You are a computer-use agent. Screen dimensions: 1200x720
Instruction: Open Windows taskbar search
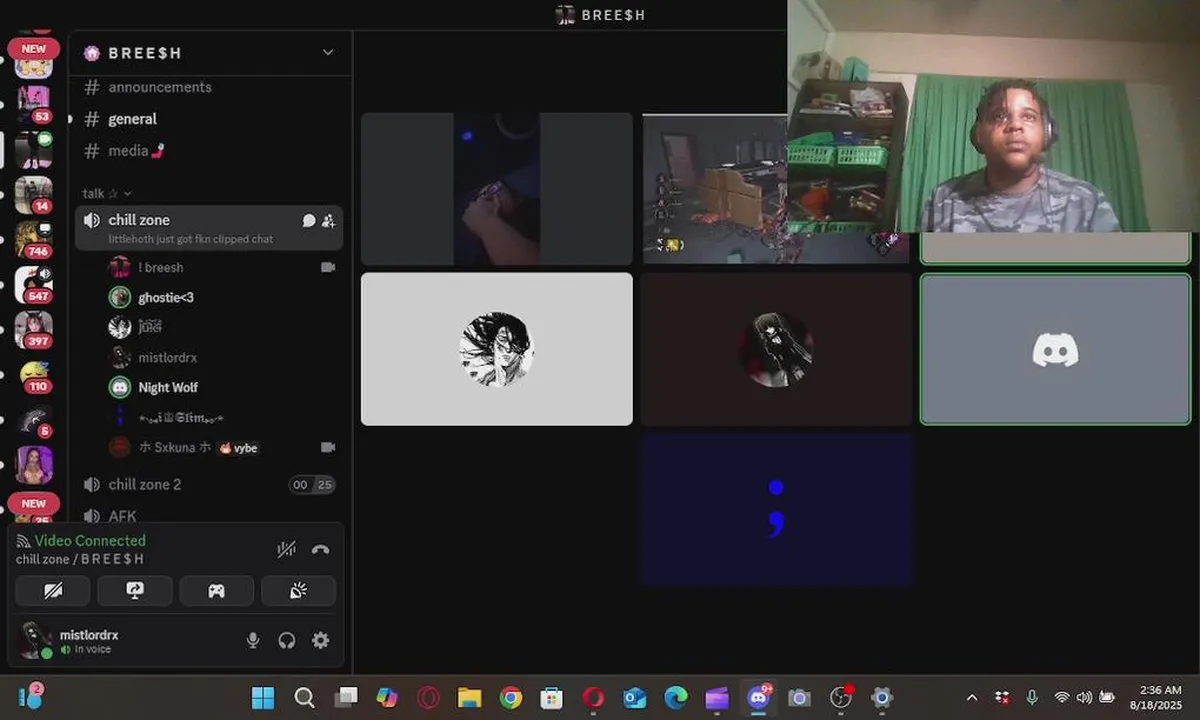(305, 698)
